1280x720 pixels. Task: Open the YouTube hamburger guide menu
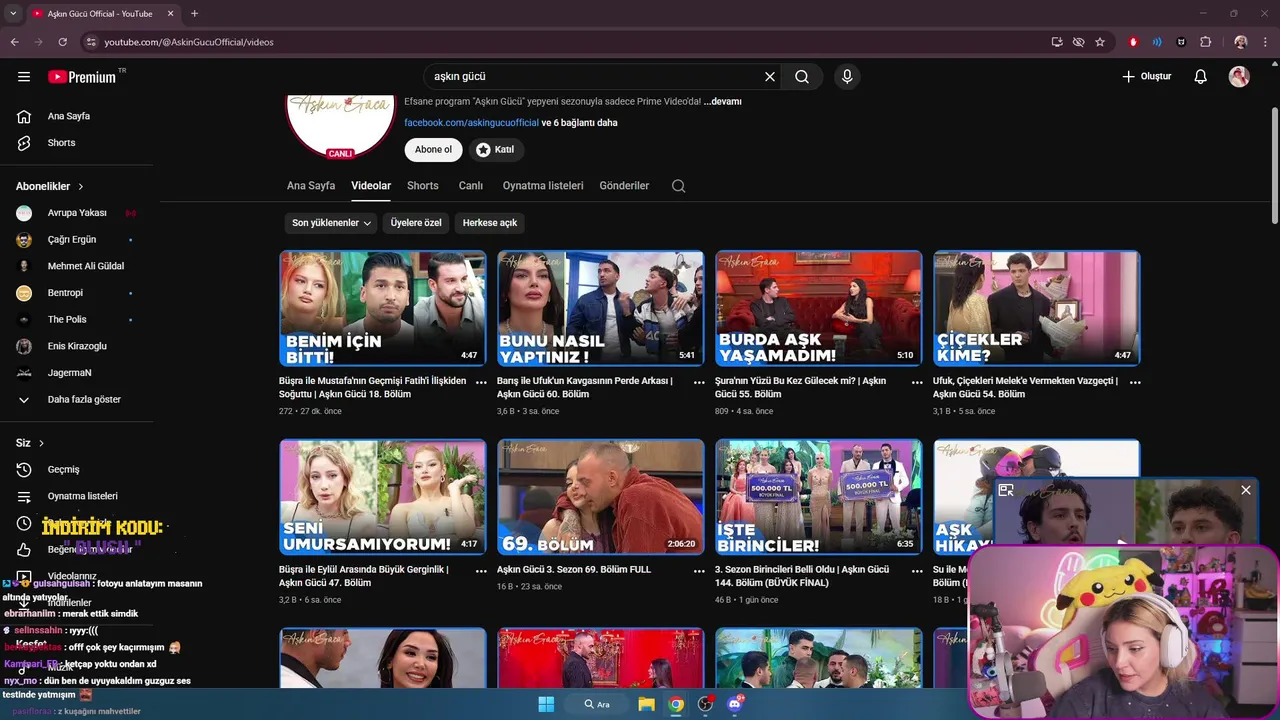(24, 76)
